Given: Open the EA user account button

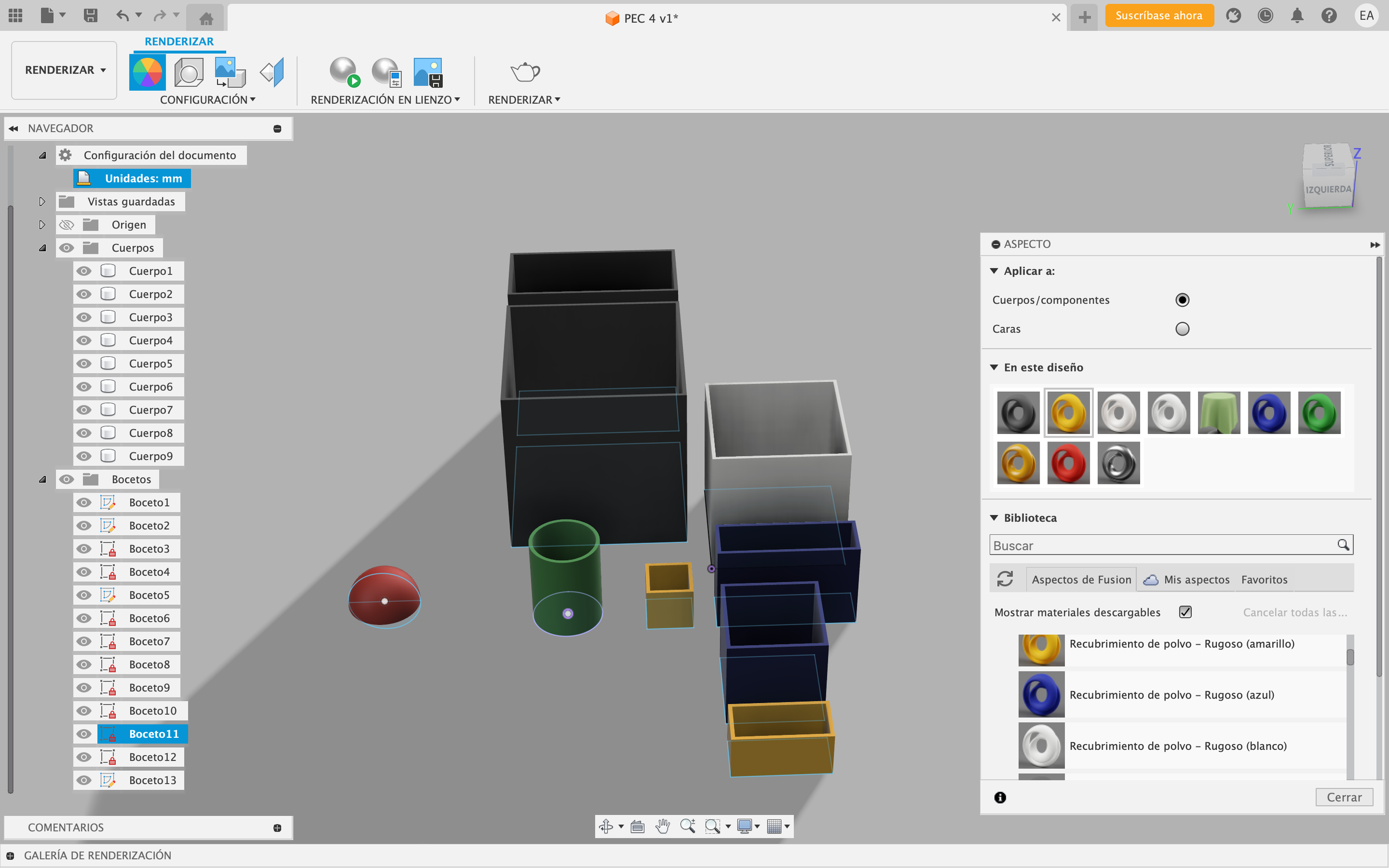Looking at the screenshot, I should [1366, 16].
